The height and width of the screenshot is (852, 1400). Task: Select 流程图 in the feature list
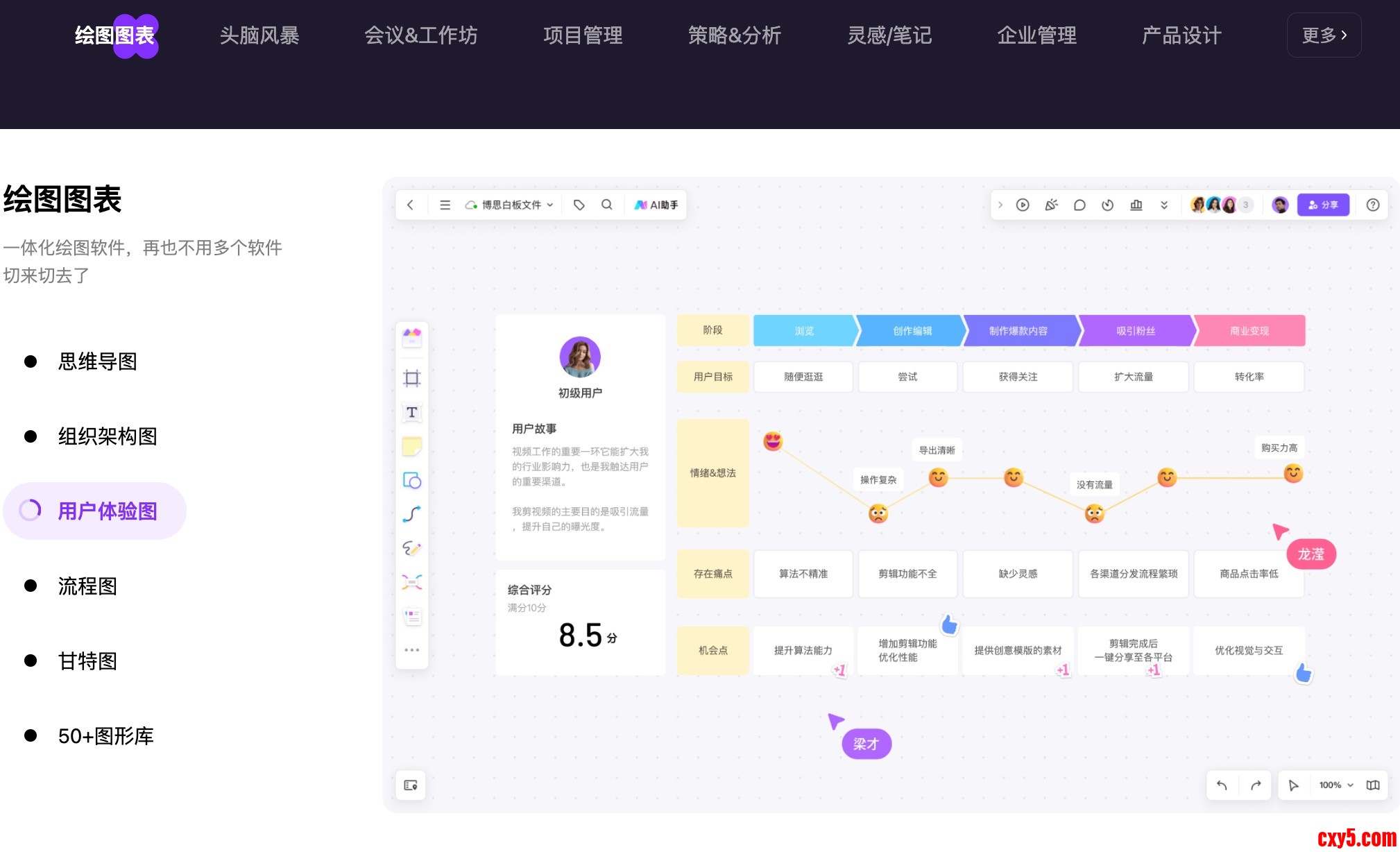(x=87, y=586)
